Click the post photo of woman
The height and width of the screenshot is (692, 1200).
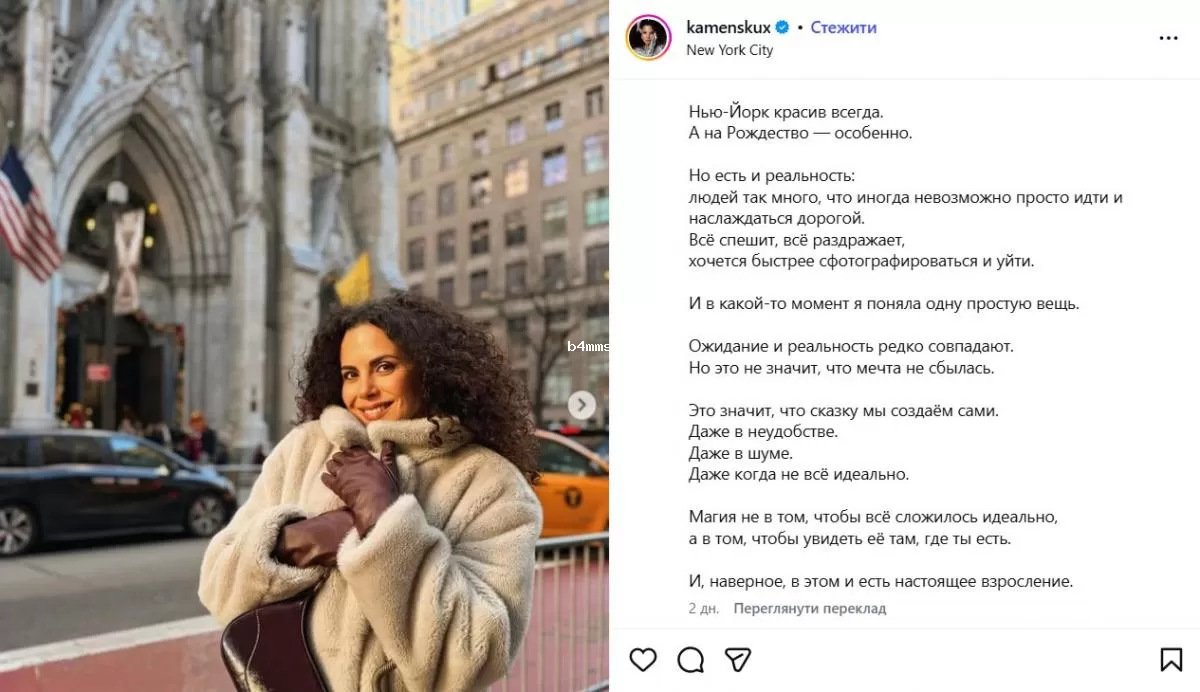pos(304,346)
